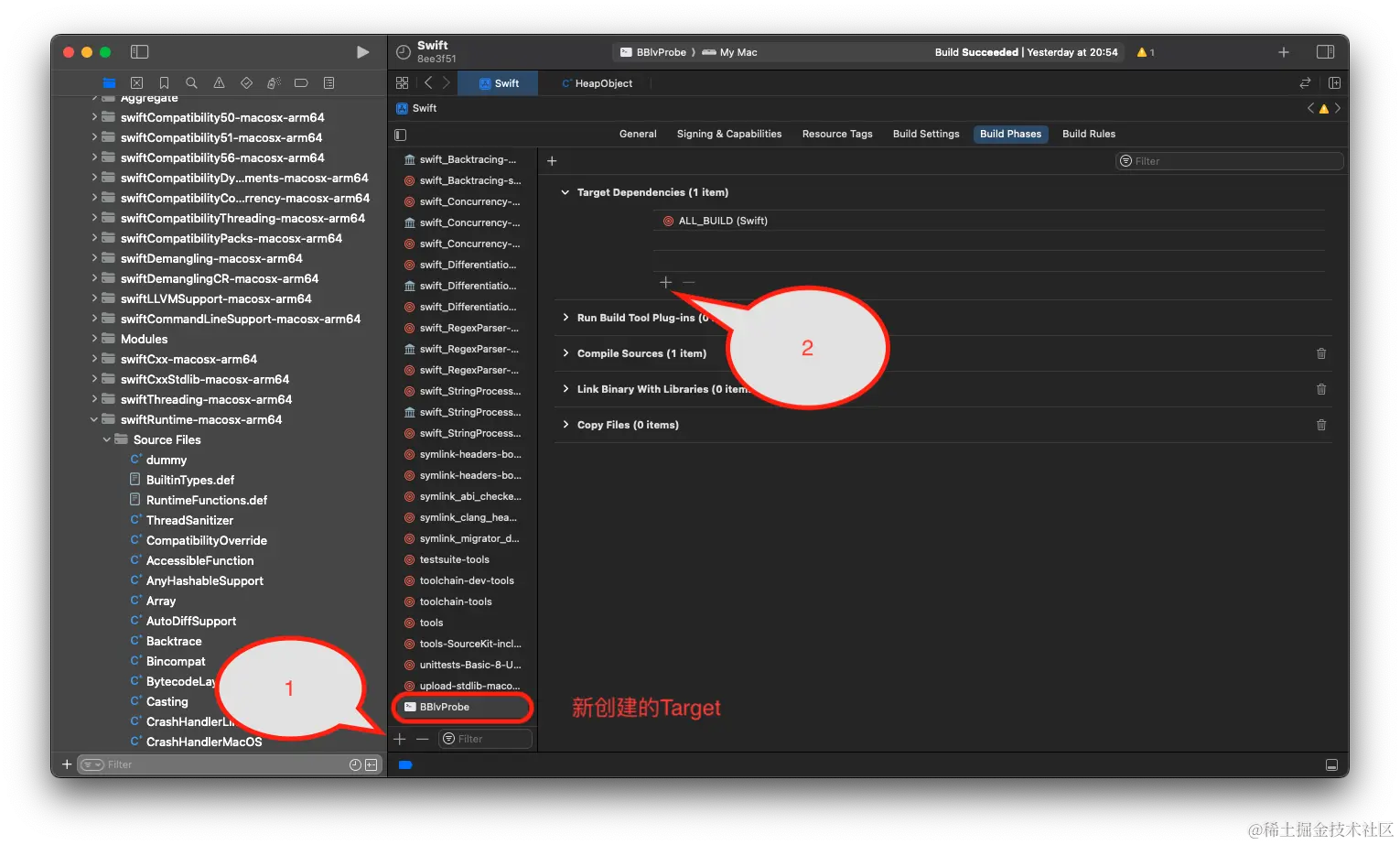Click the Run build play button
The image size is (1400, 845).
[362, 52]
